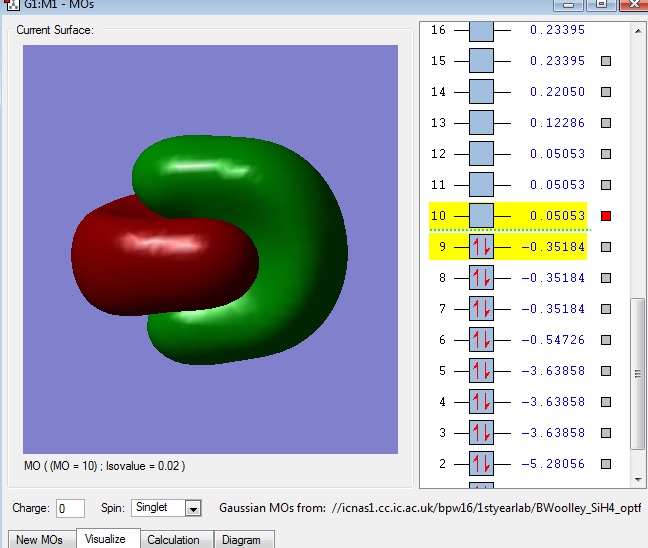Click the MO list scrollbar up arrow
The width and height of the screenshot is (648, 548).
pos(638,31)
